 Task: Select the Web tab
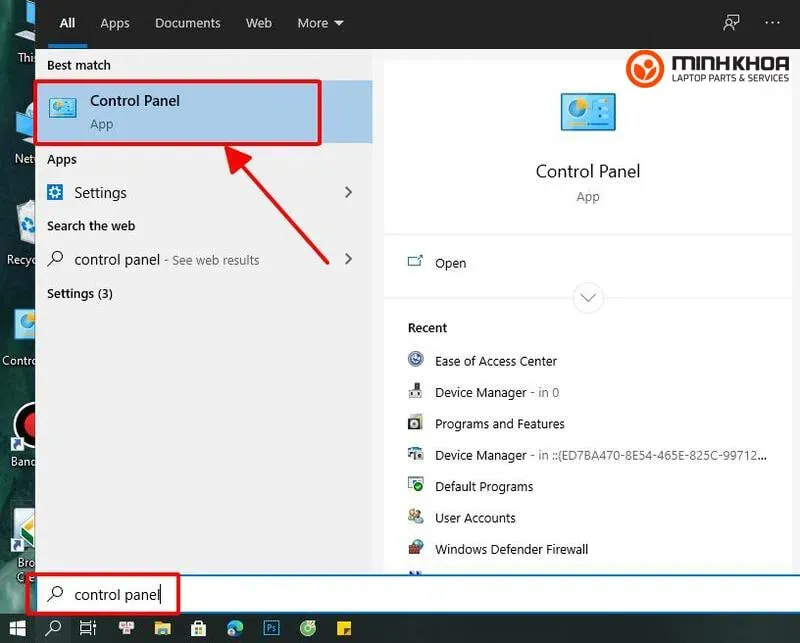pyautogui.click(x=259, y=23)
